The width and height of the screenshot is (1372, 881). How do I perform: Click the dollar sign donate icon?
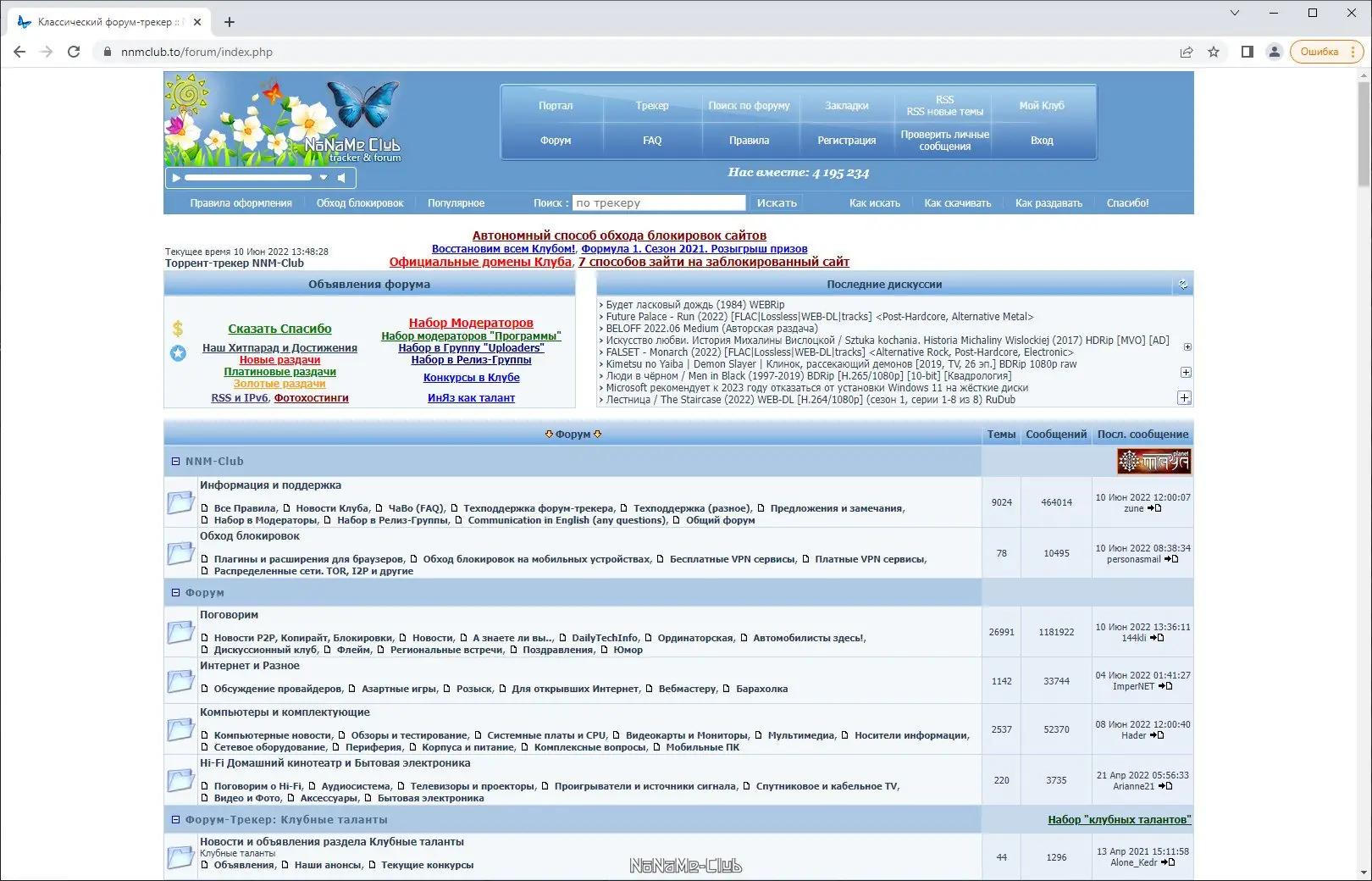[x=178, y=329]
